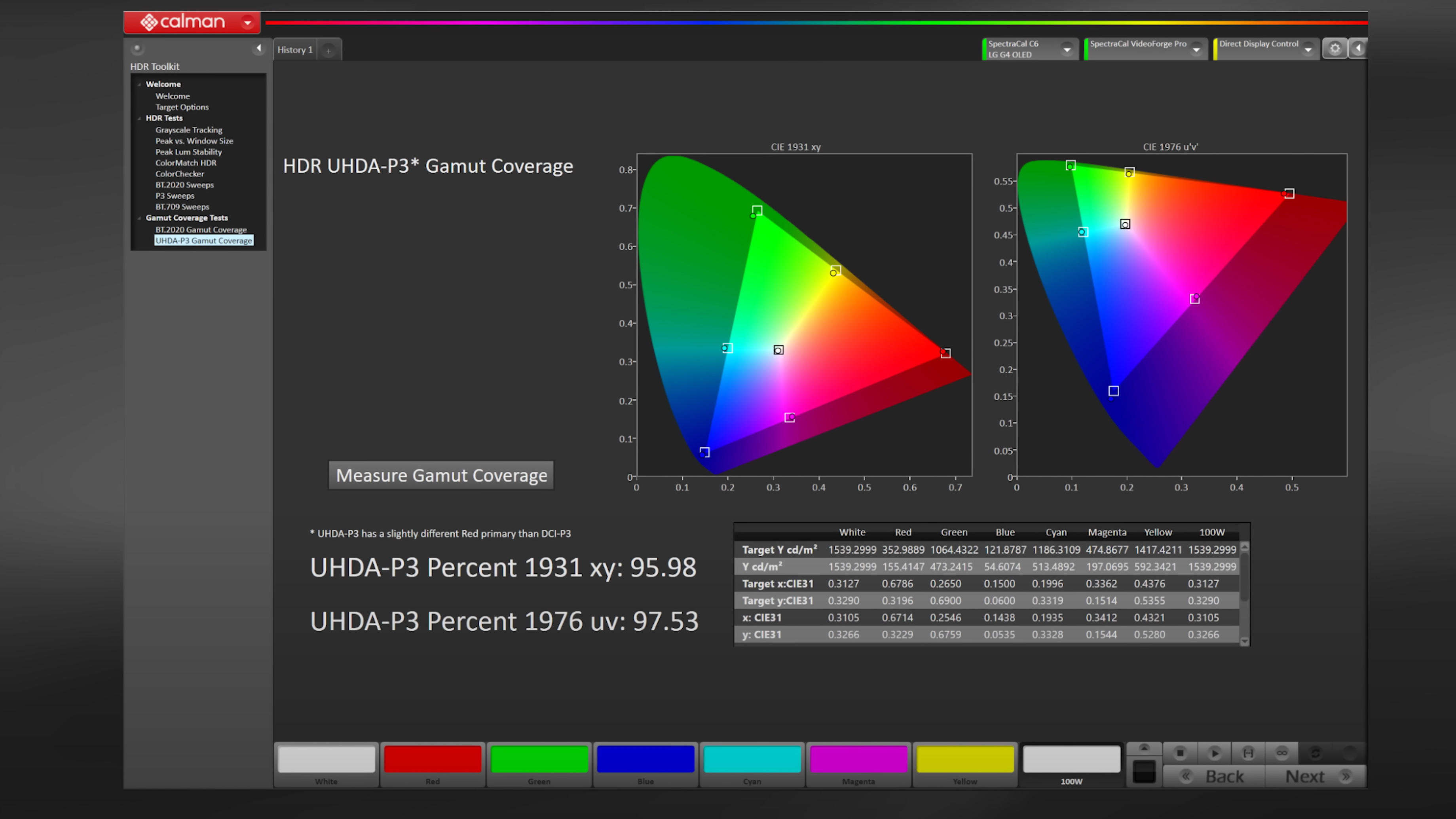
Task: Click the Direct Display Control settings icon
Action: click(1334, 47)
